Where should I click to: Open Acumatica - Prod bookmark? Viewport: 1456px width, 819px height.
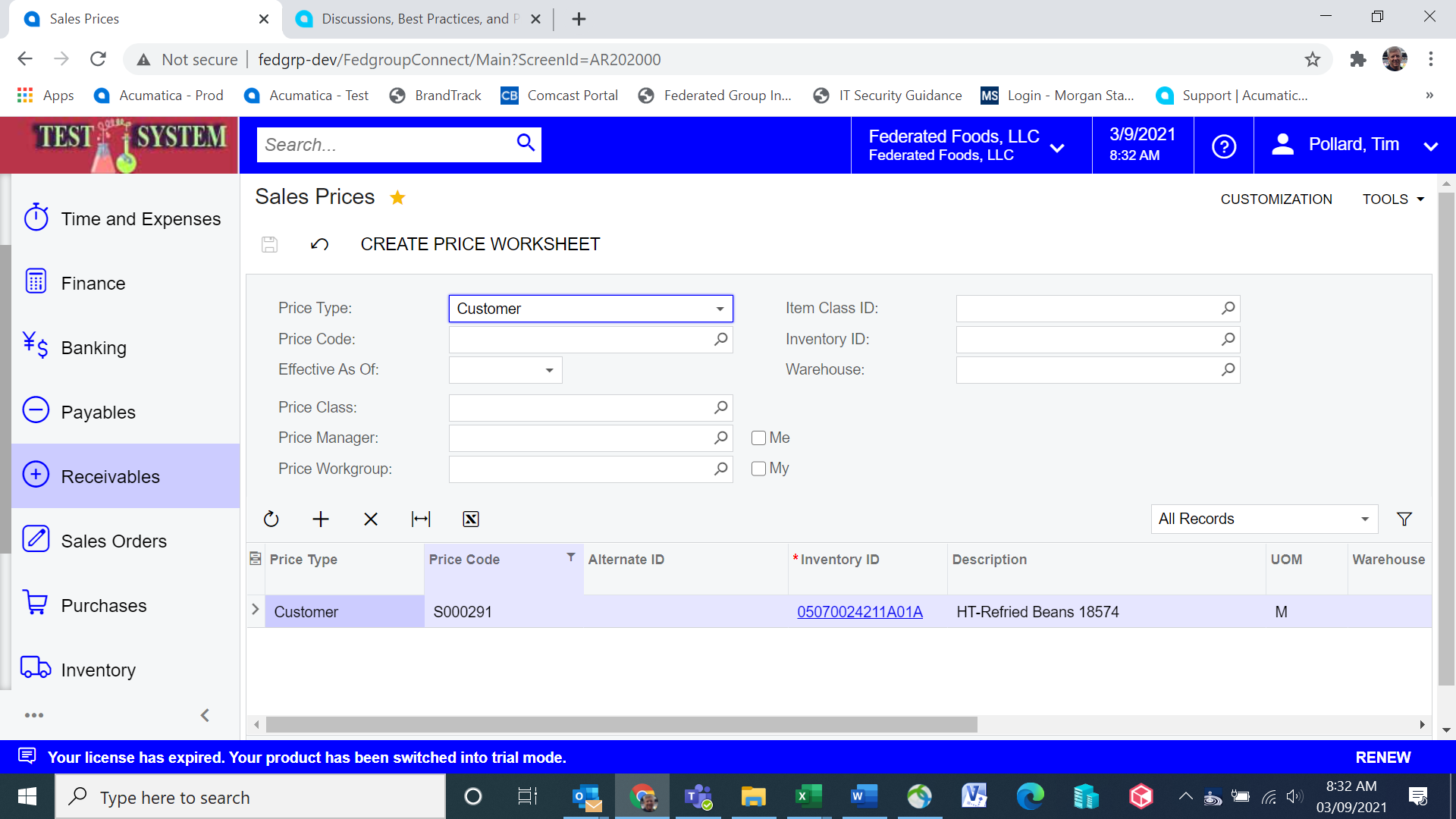tap(158, 95)
